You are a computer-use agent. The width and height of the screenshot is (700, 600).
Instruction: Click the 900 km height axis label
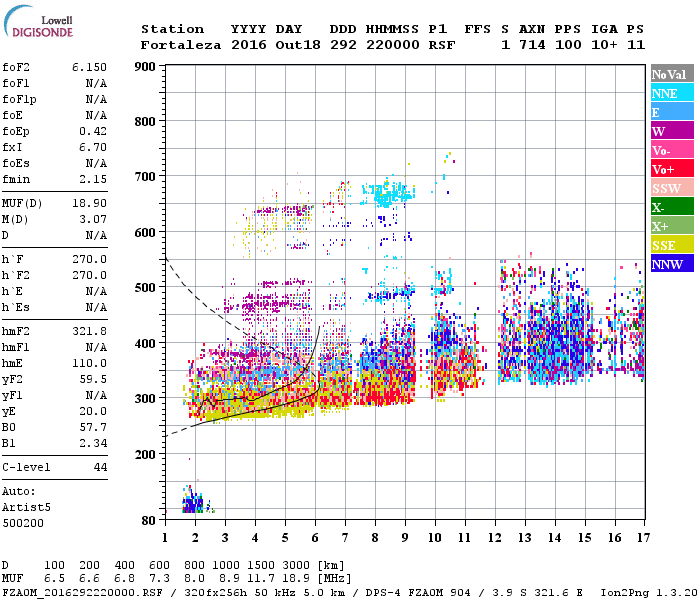(x=145, y=67)
